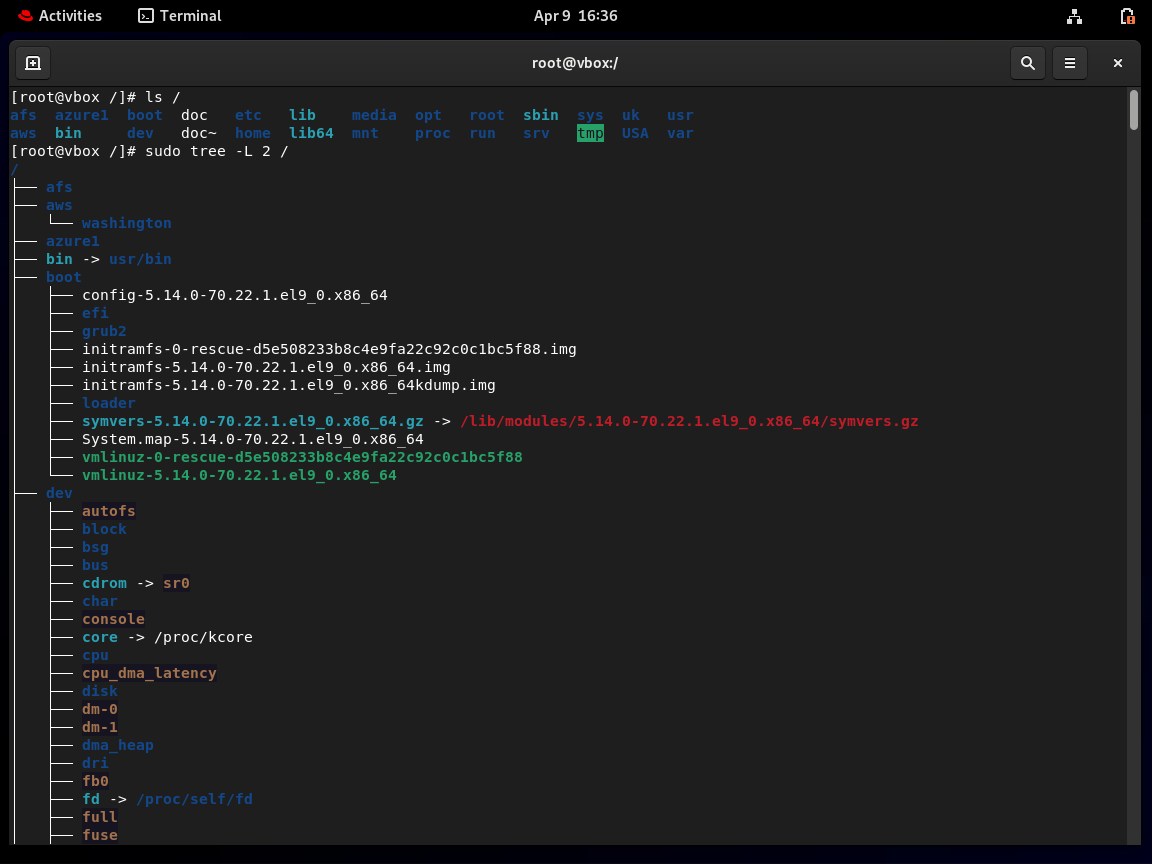Click the 'fuse' device entry
The height and width of the screenshot is (864, 1152).
tap(99, 835)
